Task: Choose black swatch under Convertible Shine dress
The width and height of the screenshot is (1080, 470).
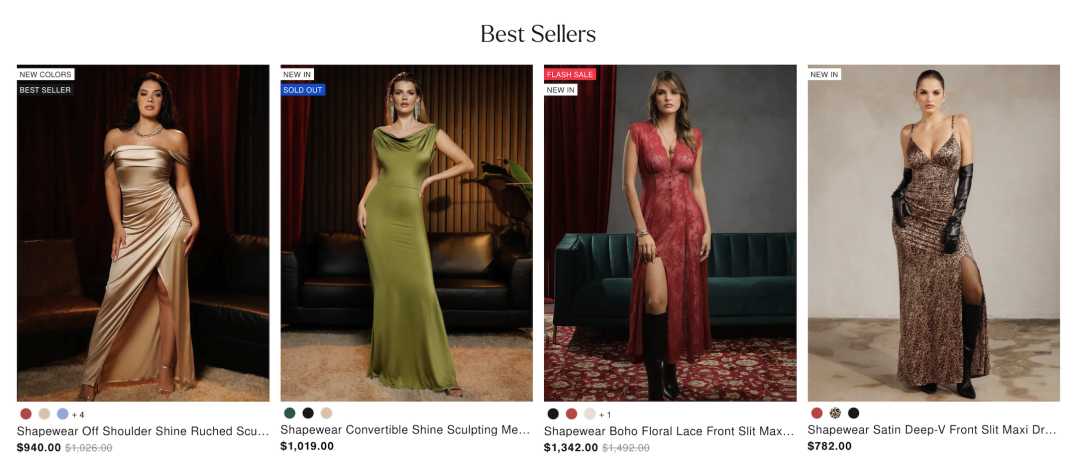Action: point(308,413)
